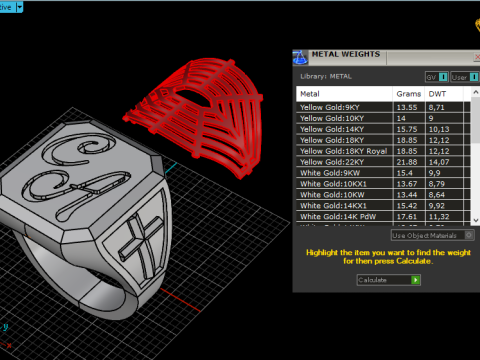Click the 14,07 DWT value

[439, 162]
